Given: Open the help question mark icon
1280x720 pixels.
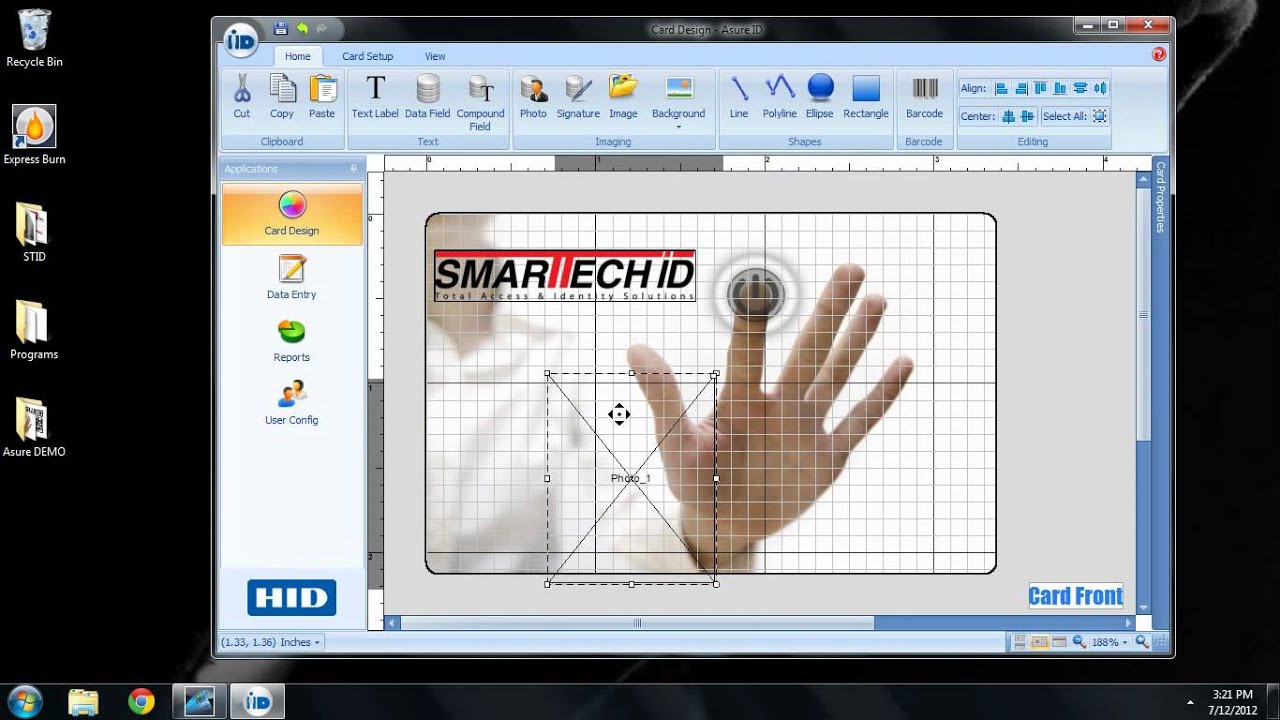Looking at the screenshot, I should tap(1159, 55).
